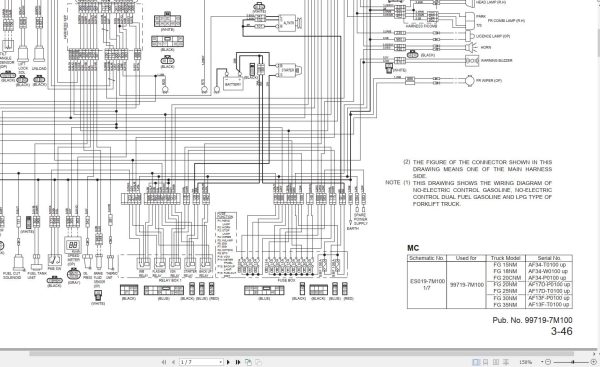
Task: Click the 'HORN' label in diagram
Action: (486, 47)
